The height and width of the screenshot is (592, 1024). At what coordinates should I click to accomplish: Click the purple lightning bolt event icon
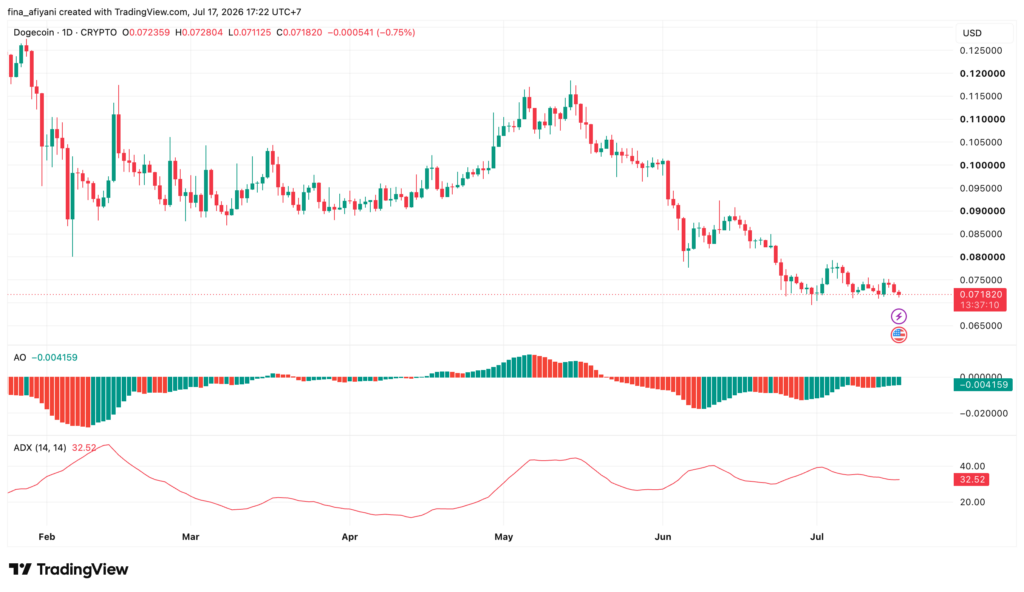899,317
